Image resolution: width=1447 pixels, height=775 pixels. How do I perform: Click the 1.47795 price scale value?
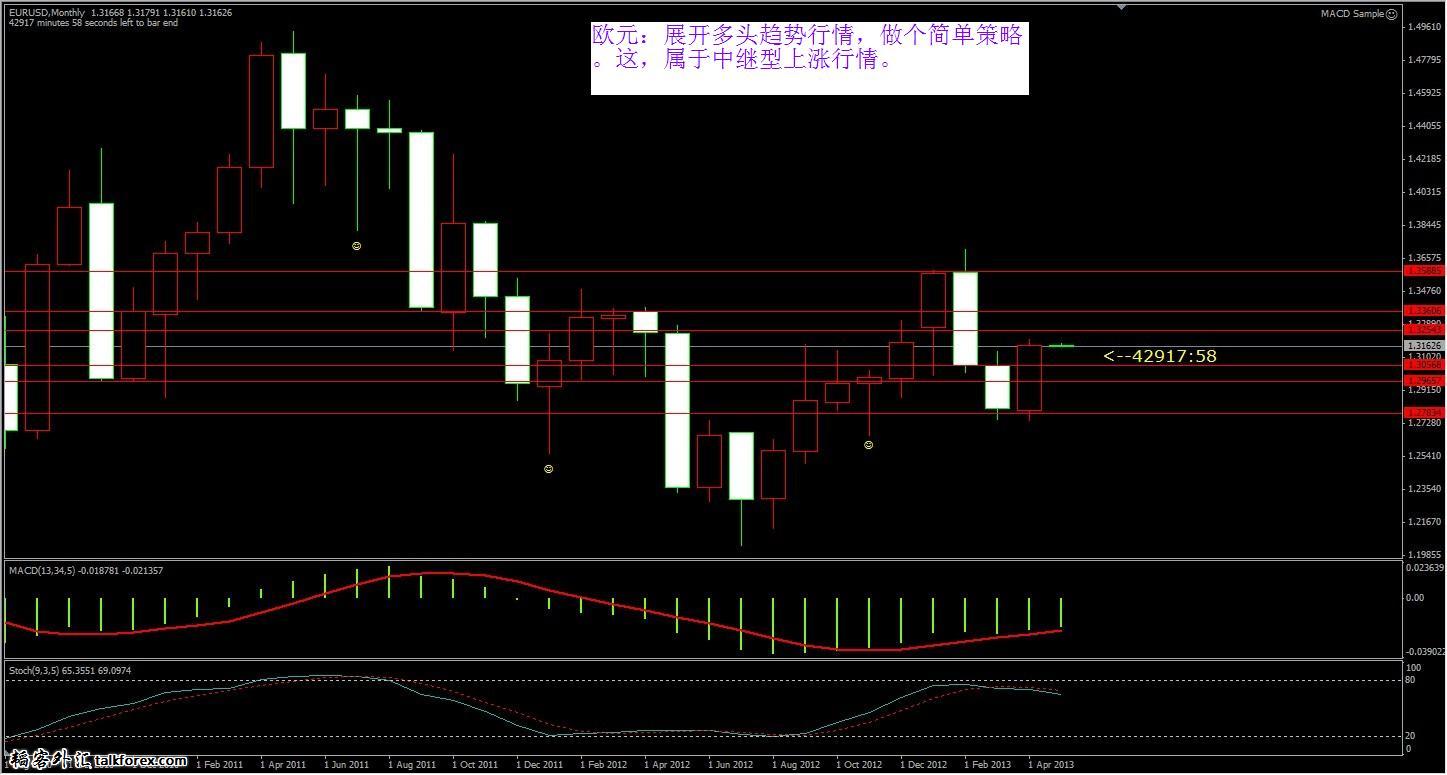coord(1424,60)
